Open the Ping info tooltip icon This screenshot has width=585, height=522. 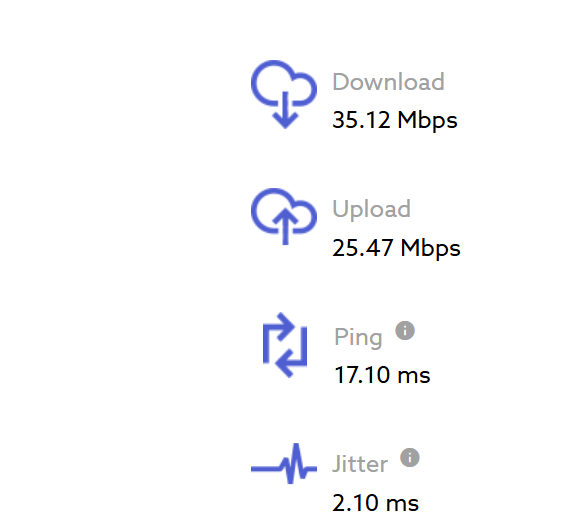[x=405, y=331]
